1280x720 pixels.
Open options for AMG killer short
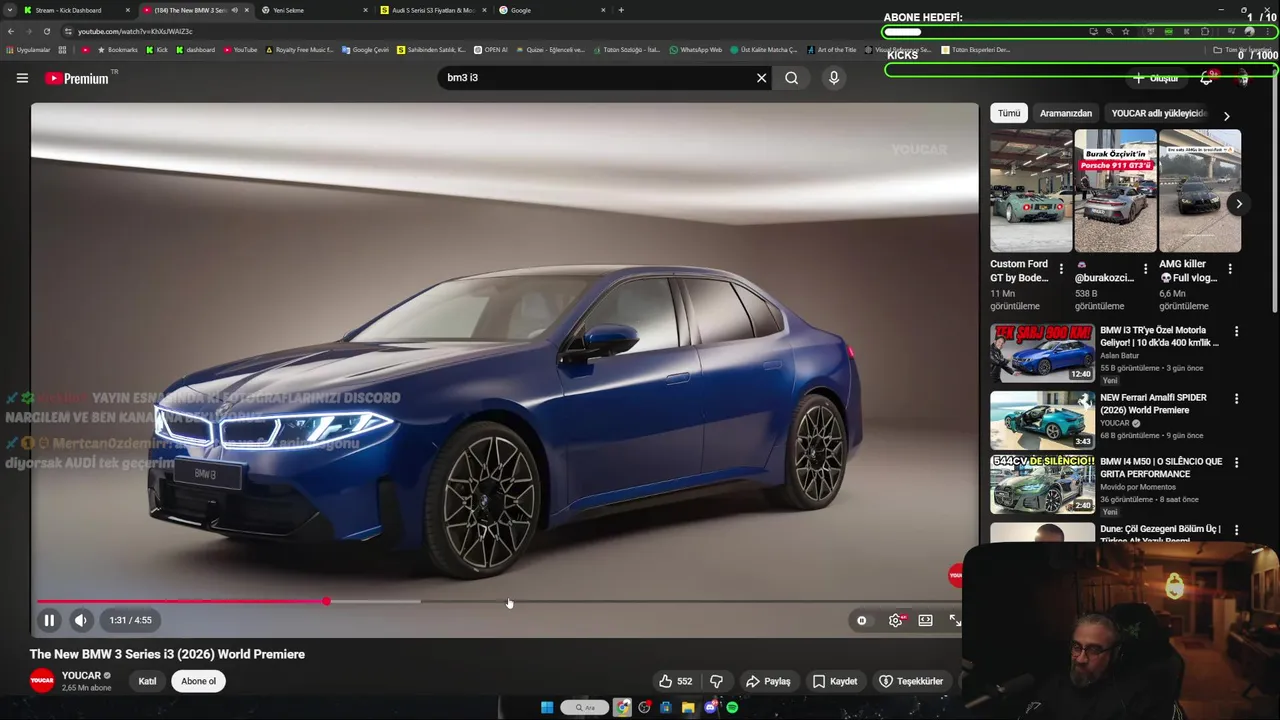pyautogui.click(x=1230, y=269)
